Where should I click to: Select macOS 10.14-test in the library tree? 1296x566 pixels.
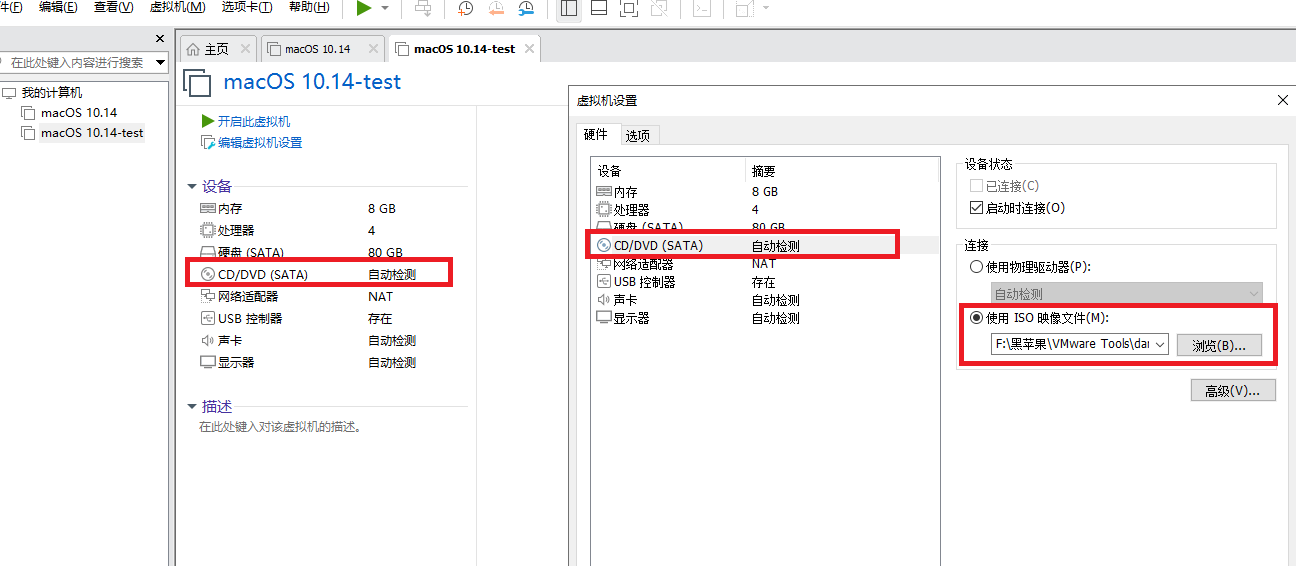(x=92, y=133)
